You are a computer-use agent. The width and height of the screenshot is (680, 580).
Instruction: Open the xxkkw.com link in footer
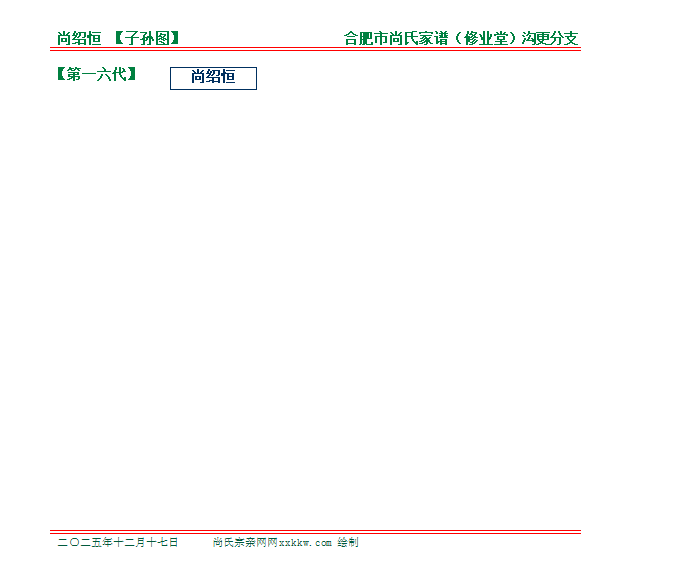[x=304, y=542]
